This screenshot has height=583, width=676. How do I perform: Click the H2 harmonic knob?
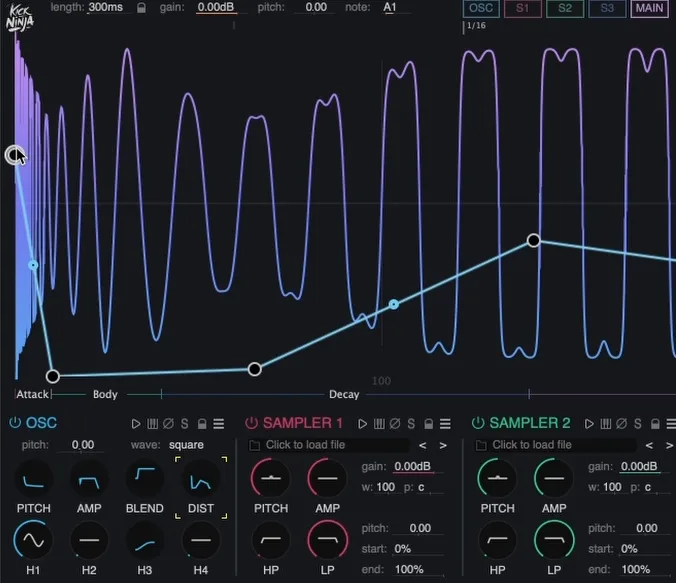coord(89,540)
